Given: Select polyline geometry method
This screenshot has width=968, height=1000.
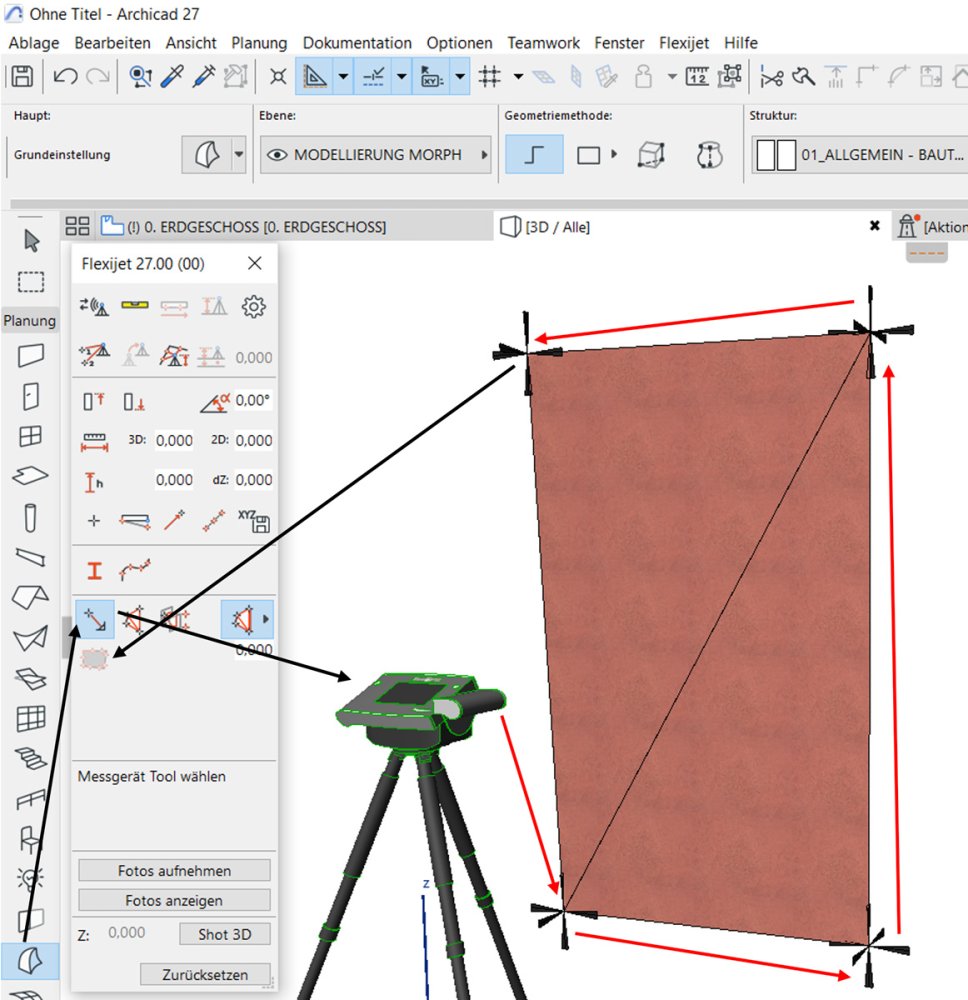Looking at the screenshot, I should click(534, 154).
